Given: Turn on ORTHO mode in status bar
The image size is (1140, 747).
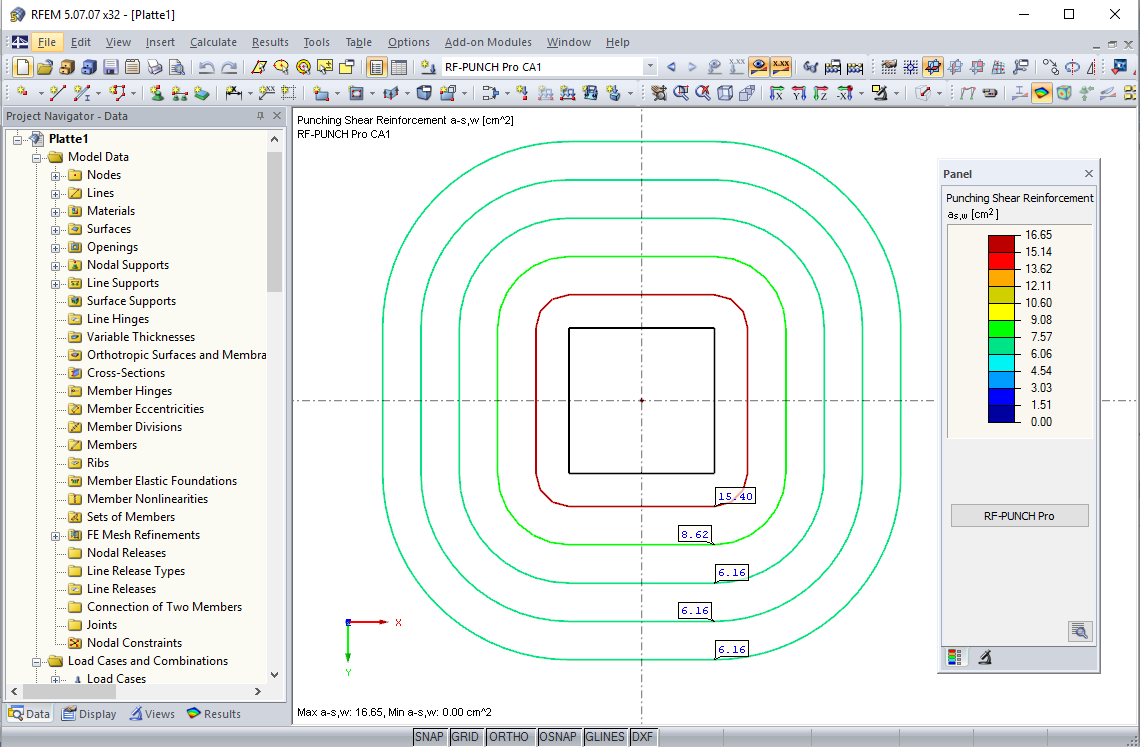Looking at the screenshot, I should (510, 736).
